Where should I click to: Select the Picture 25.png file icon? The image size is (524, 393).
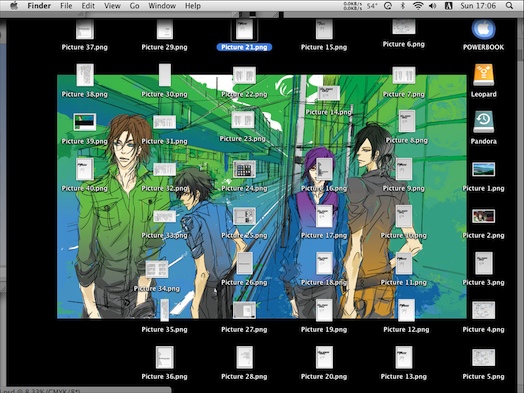point(244,216)
